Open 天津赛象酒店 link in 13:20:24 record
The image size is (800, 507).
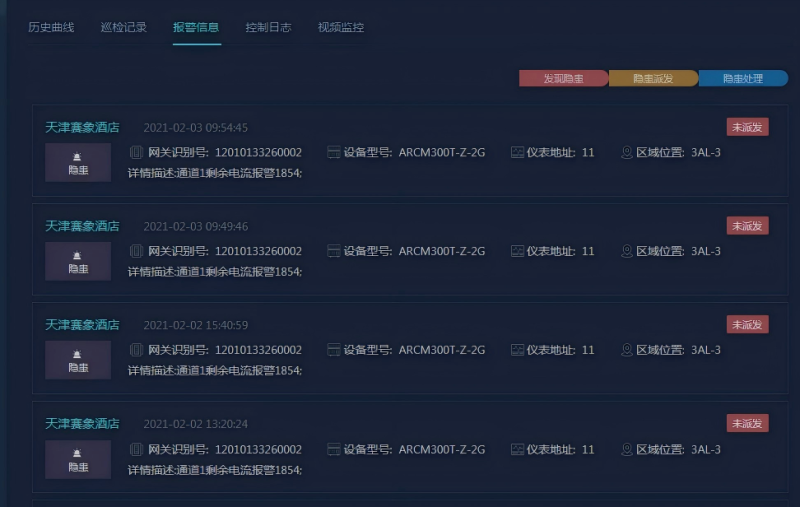click(82, 424)
